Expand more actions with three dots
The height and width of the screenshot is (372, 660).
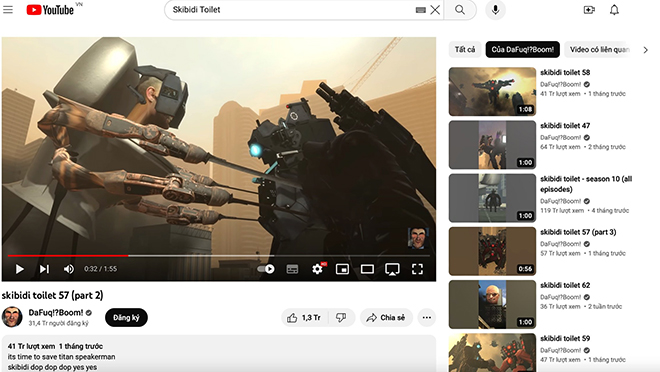tap(426, 317)
